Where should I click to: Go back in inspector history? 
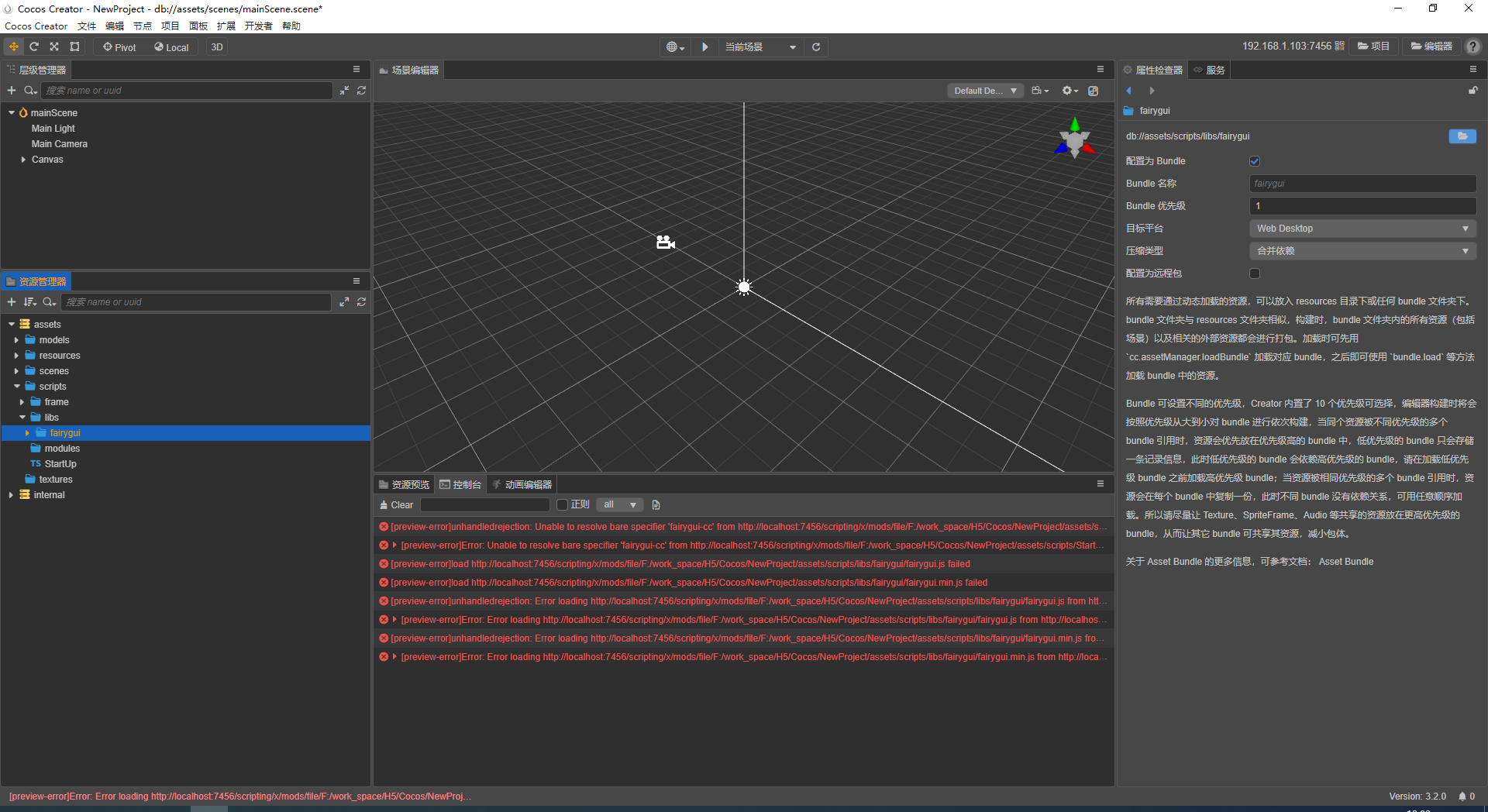click(1129, 91)
